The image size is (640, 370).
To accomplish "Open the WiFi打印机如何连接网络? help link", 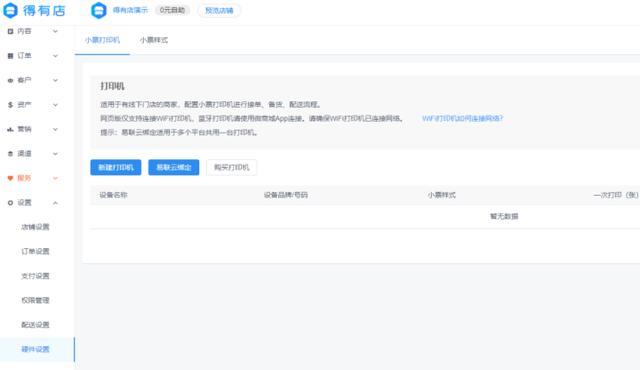I will 462,118.
